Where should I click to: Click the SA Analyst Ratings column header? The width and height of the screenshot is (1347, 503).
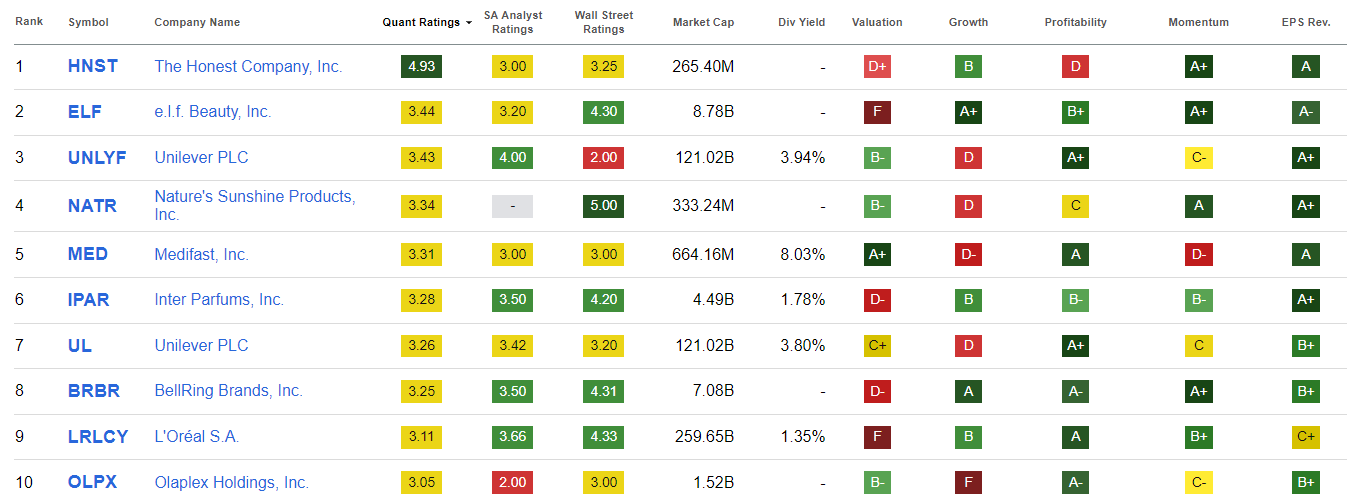tap(513, 22)
